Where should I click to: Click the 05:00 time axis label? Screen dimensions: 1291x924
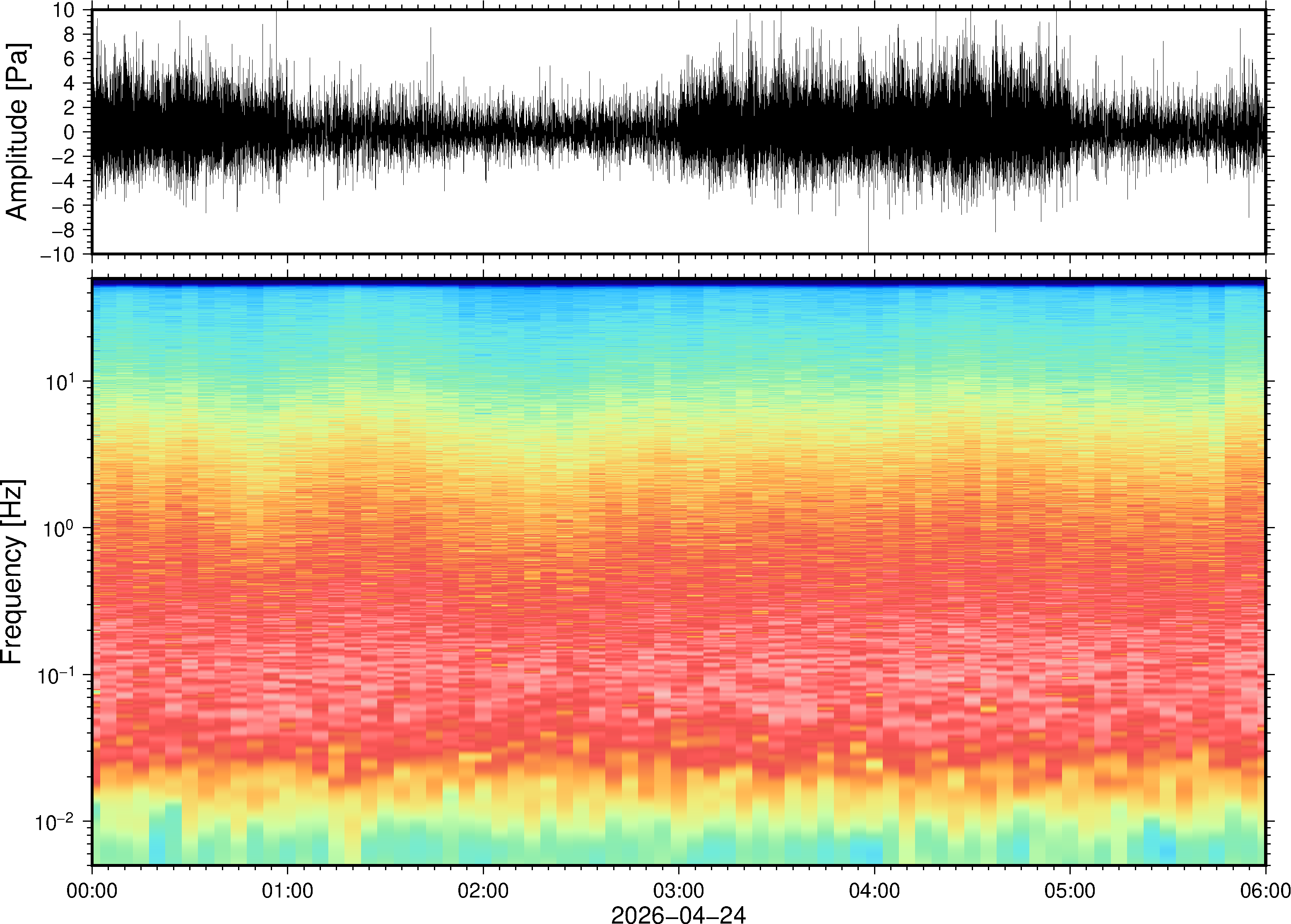point(1069,890)
